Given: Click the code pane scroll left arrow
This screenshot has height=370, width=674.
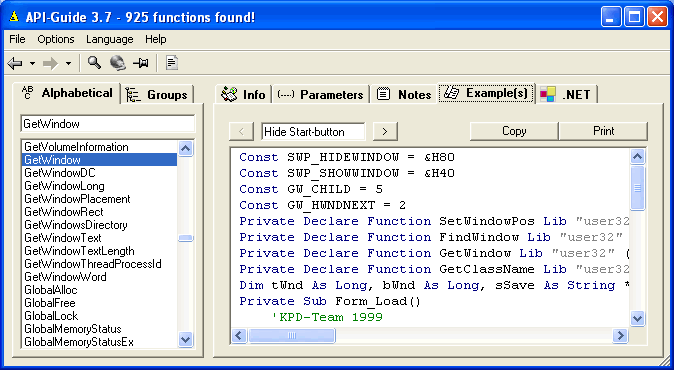Looking at the screenshot, I should [x=239, y=335].
